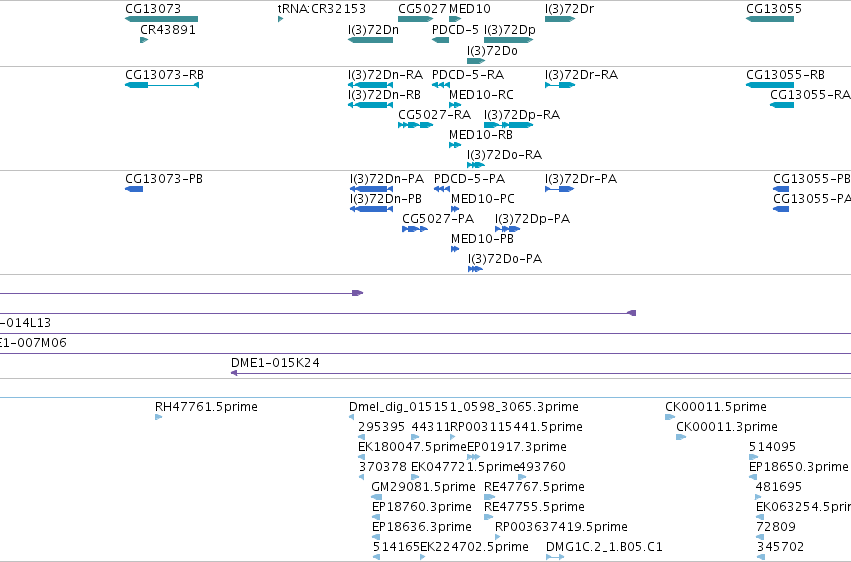Select Dmel_dig_015151_0598_3065.3prime feature
The width and height of the screenshot is (851, 562).
351,417
